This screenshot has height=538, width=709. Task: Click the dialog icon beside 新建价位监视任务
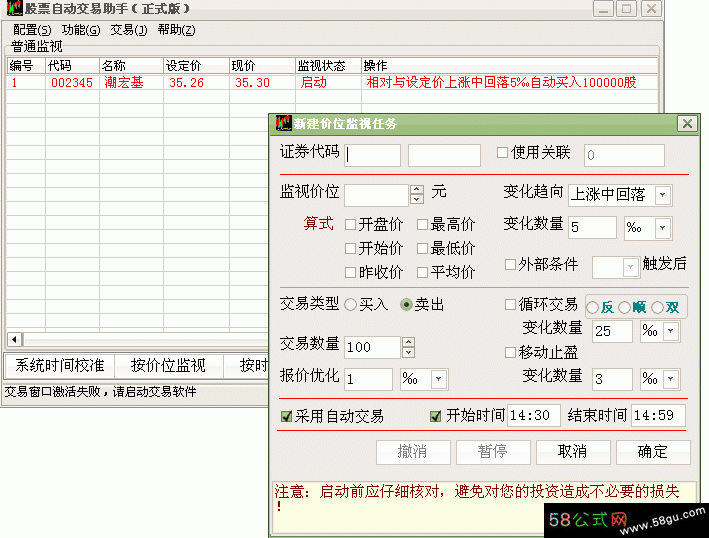pyautogui.click(x=284, y=123)
